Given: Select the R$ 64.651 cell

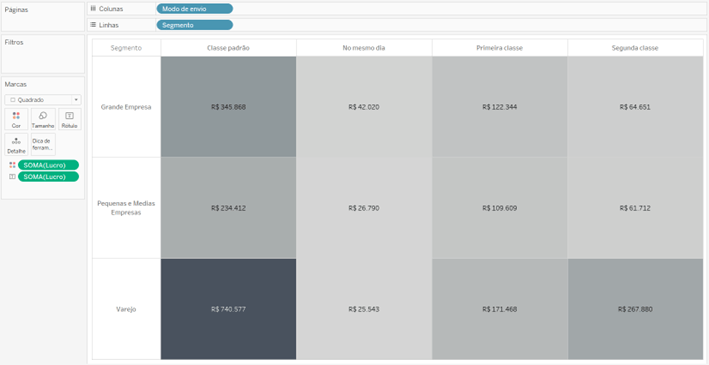Looking at the screenshot, I should tap(635, 107).
